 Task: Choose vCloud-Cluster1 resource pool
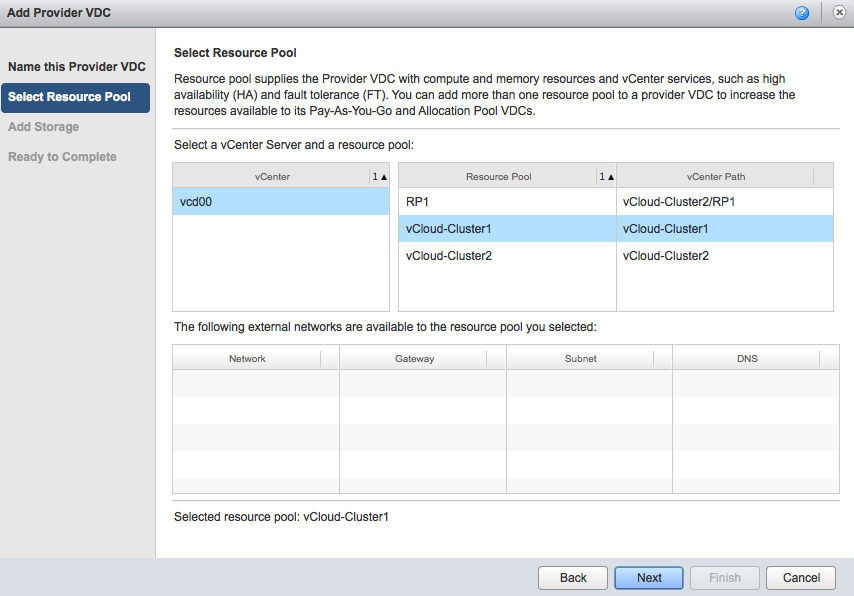[x=506, y=229]
